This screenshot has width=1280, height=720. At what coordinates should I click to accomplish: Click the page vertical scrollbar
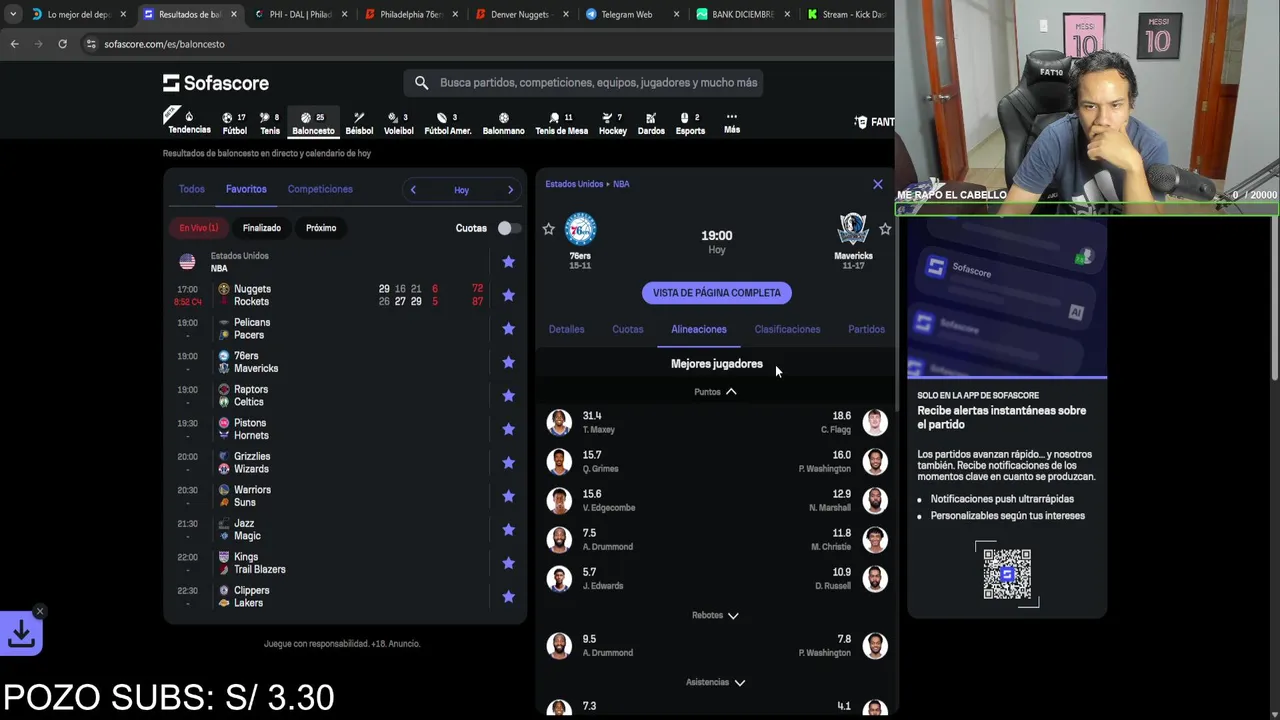1276,298
